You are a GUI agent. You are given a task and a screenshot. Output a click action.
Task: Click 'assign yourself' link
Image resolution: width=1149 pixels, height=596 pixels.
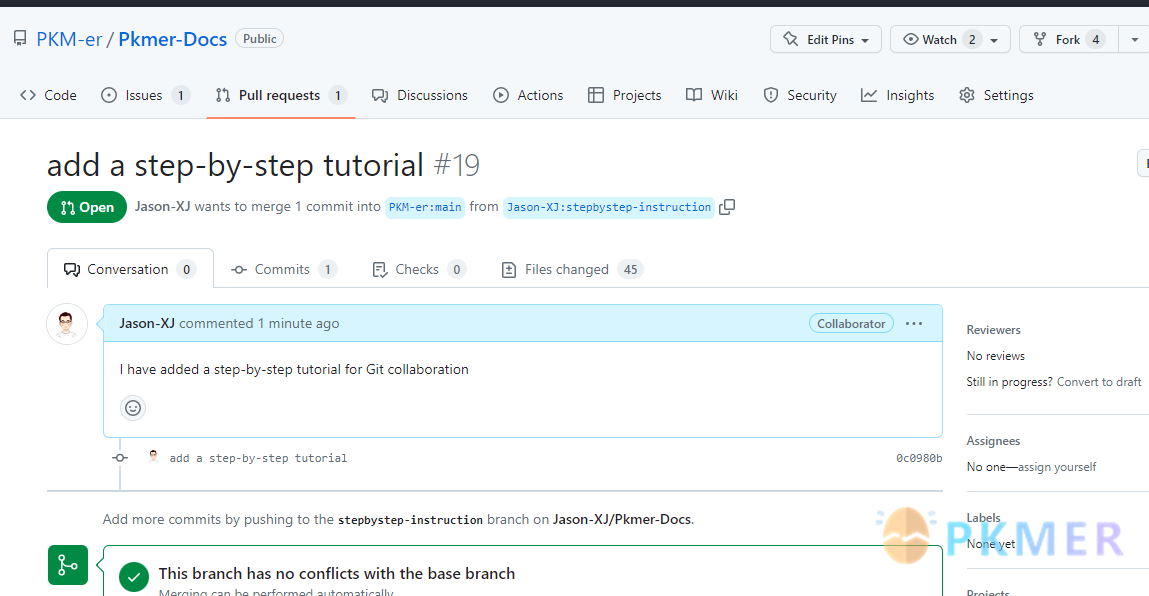pos(1057,467)
